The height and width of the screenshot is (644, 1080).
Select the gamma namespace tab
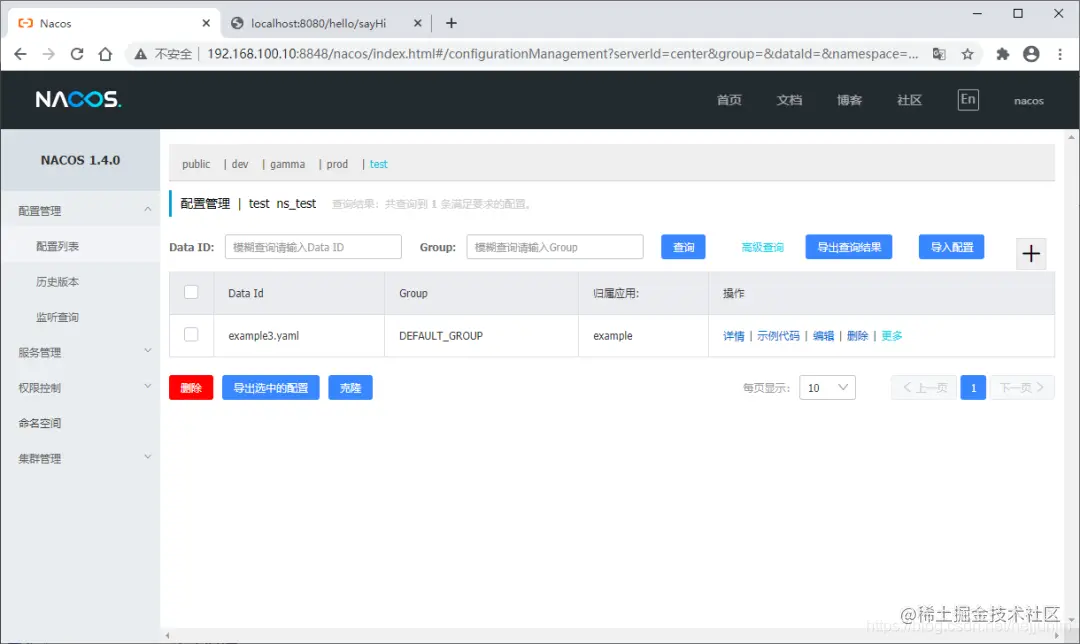[287, 164]
